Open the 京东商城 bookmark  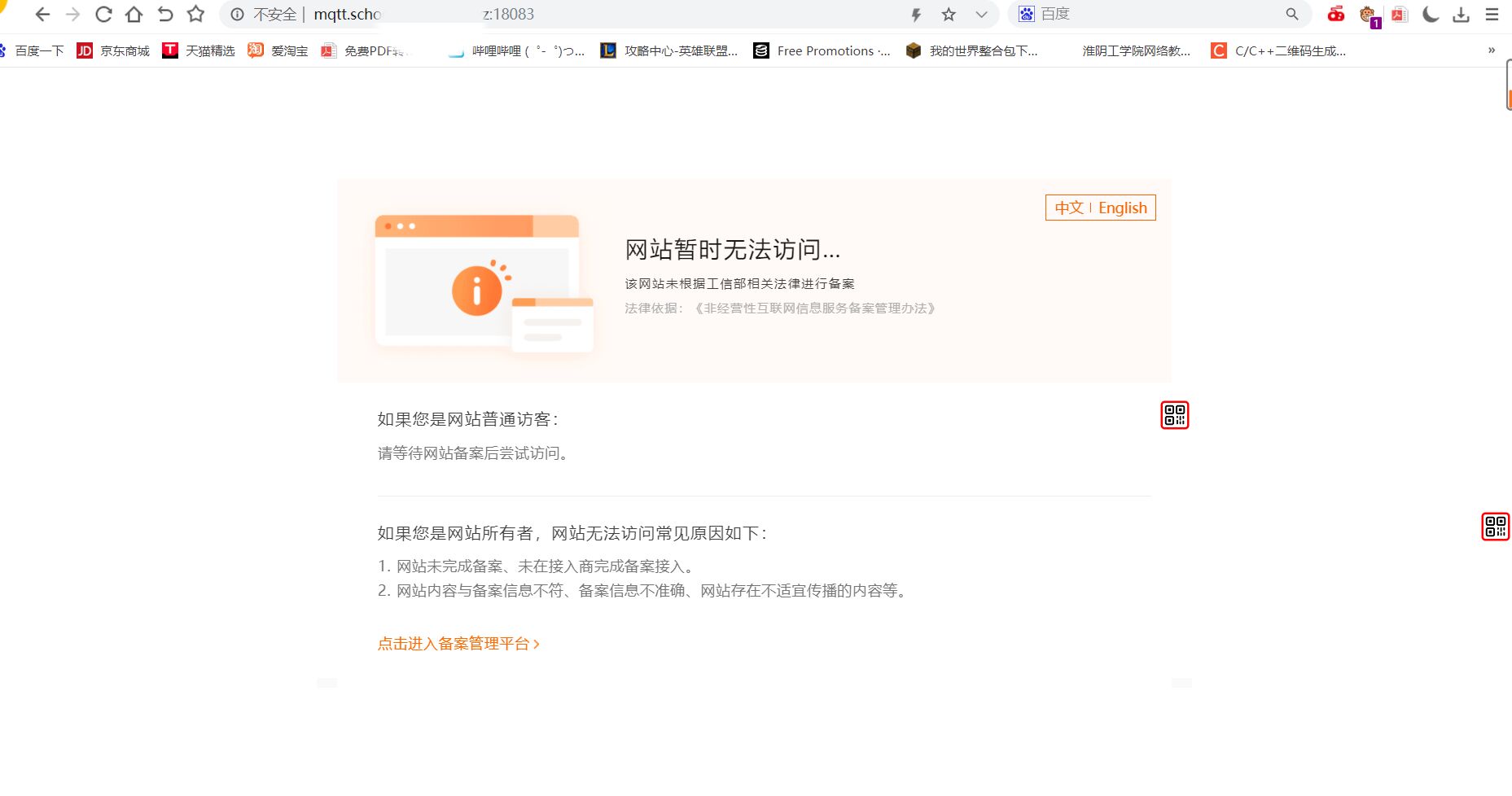pyautogui.click(x=113, y=50)
